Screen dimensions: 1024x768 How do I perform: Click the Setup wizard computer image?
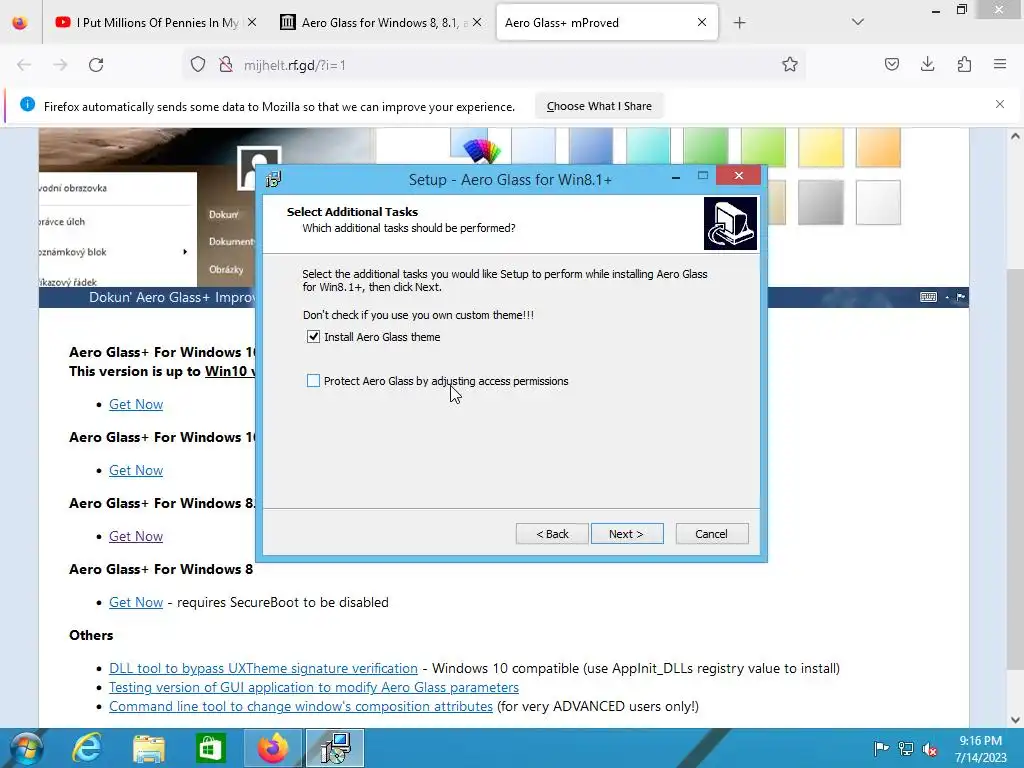(730, 223)
